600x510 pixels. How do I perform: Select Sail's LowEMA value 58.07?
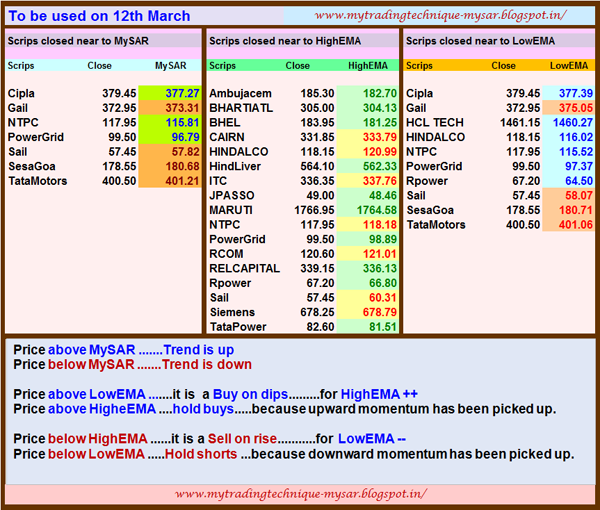click(579, 196)
